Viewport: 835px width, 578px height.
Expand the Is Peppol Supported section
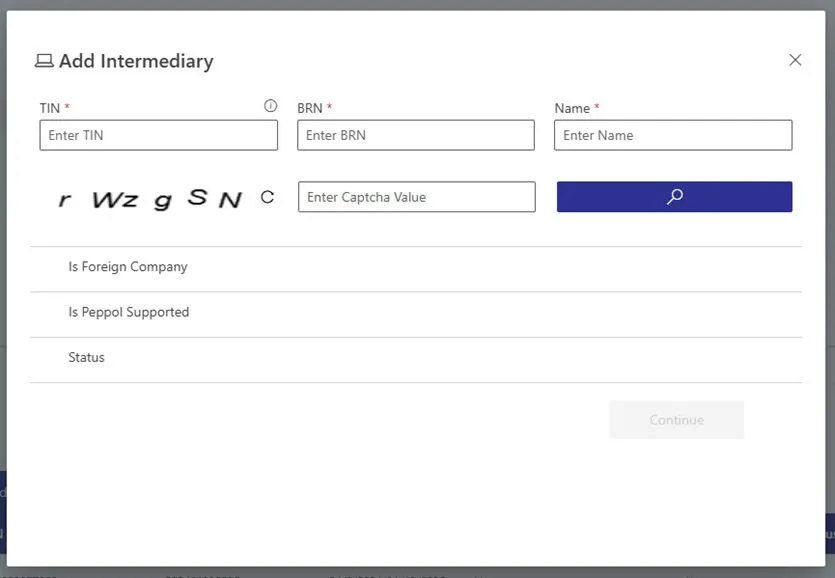pyautogui.click(x=128, y=312)
